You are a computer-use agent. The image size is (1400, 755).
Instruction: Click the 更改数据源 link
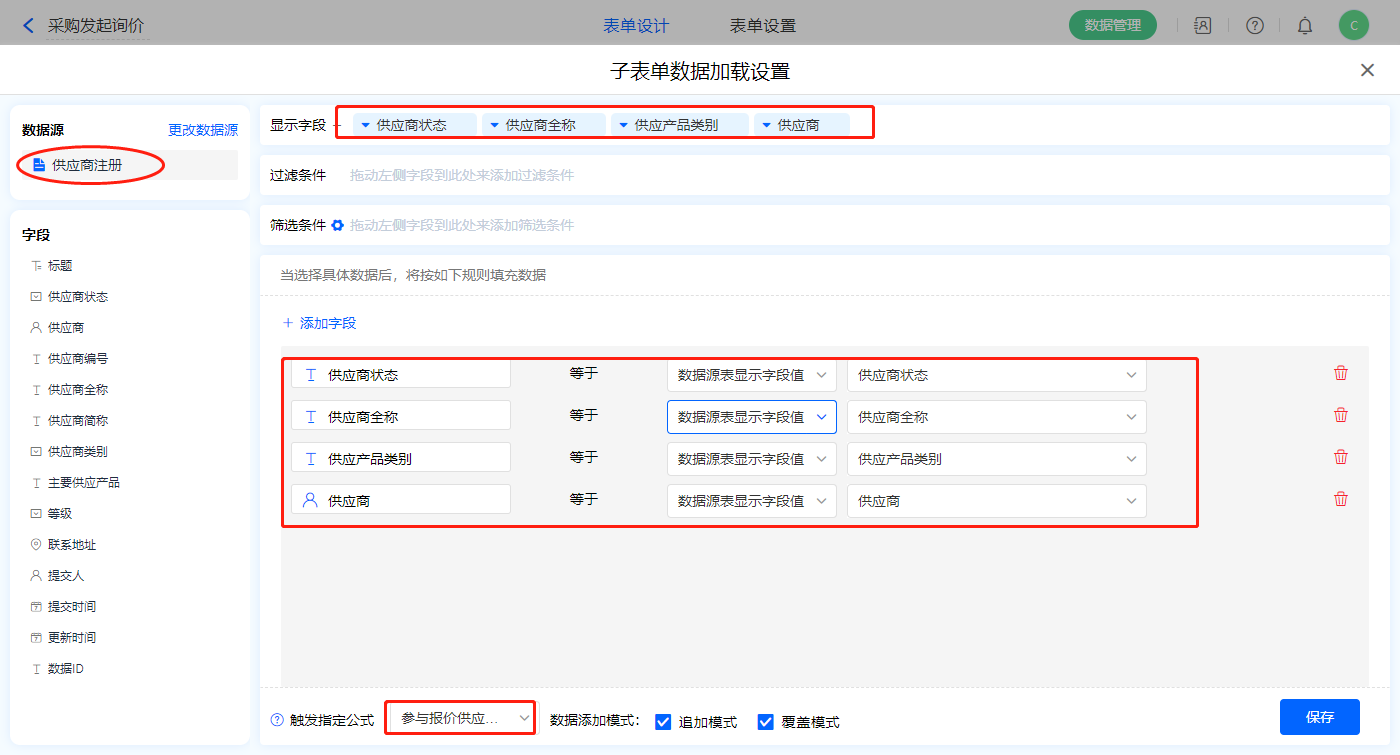click(x=203, y=130)
